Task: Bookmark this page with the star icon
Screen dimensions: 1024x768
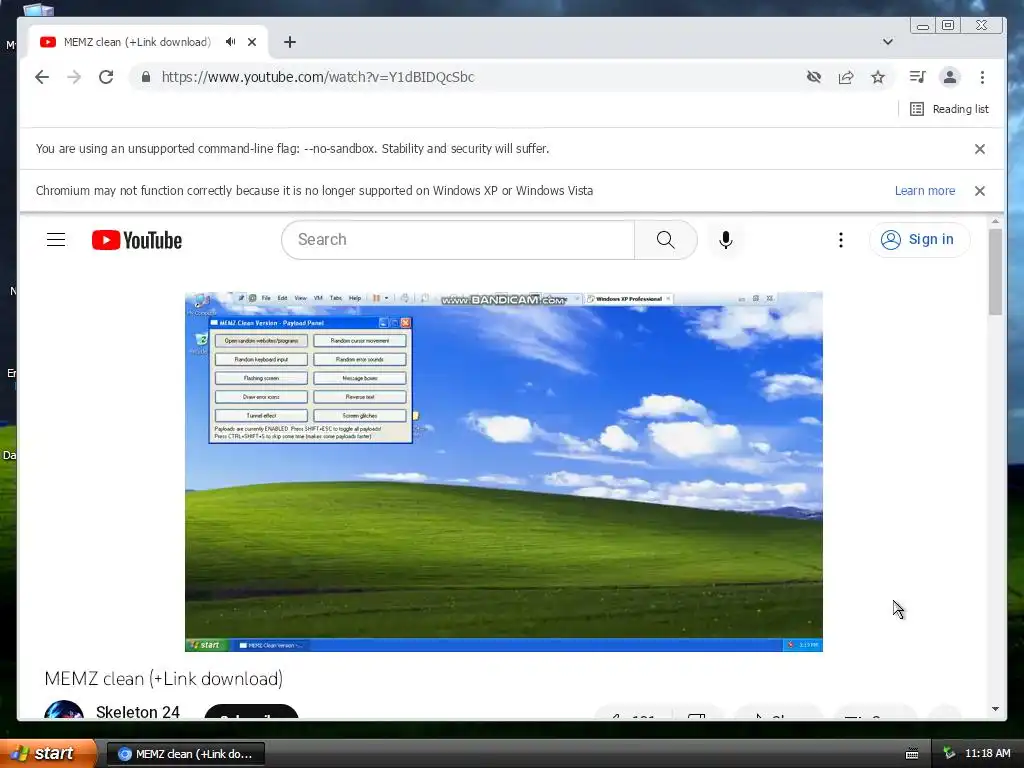Action: click(x=878, y=77)
